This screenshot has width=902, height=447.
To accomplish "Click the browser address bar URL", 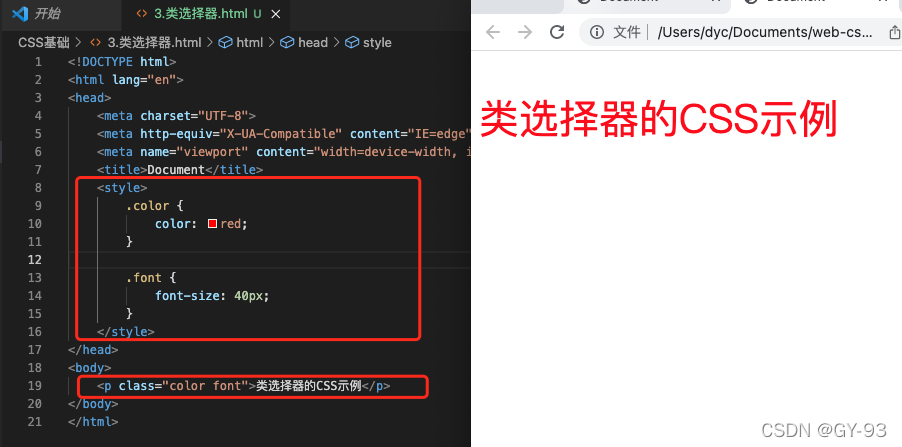I will [x=765, y=32].
